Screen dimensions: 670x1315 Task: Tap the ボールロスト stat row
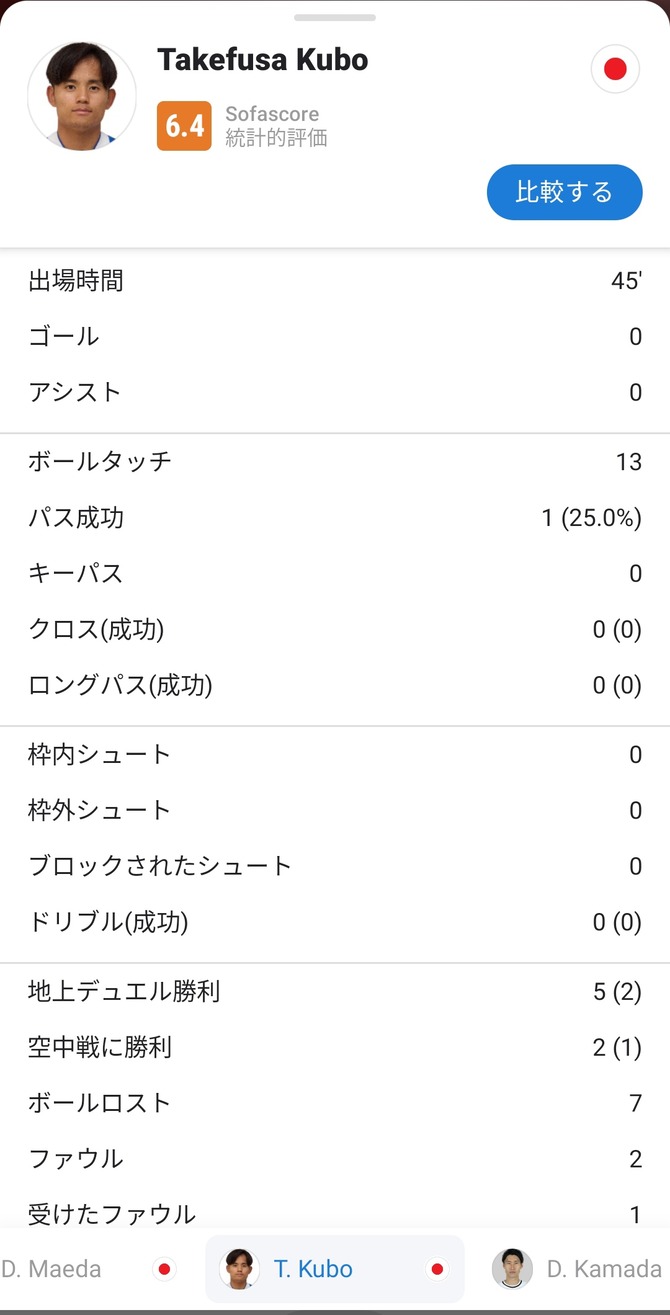click(x=335, y=1103)
